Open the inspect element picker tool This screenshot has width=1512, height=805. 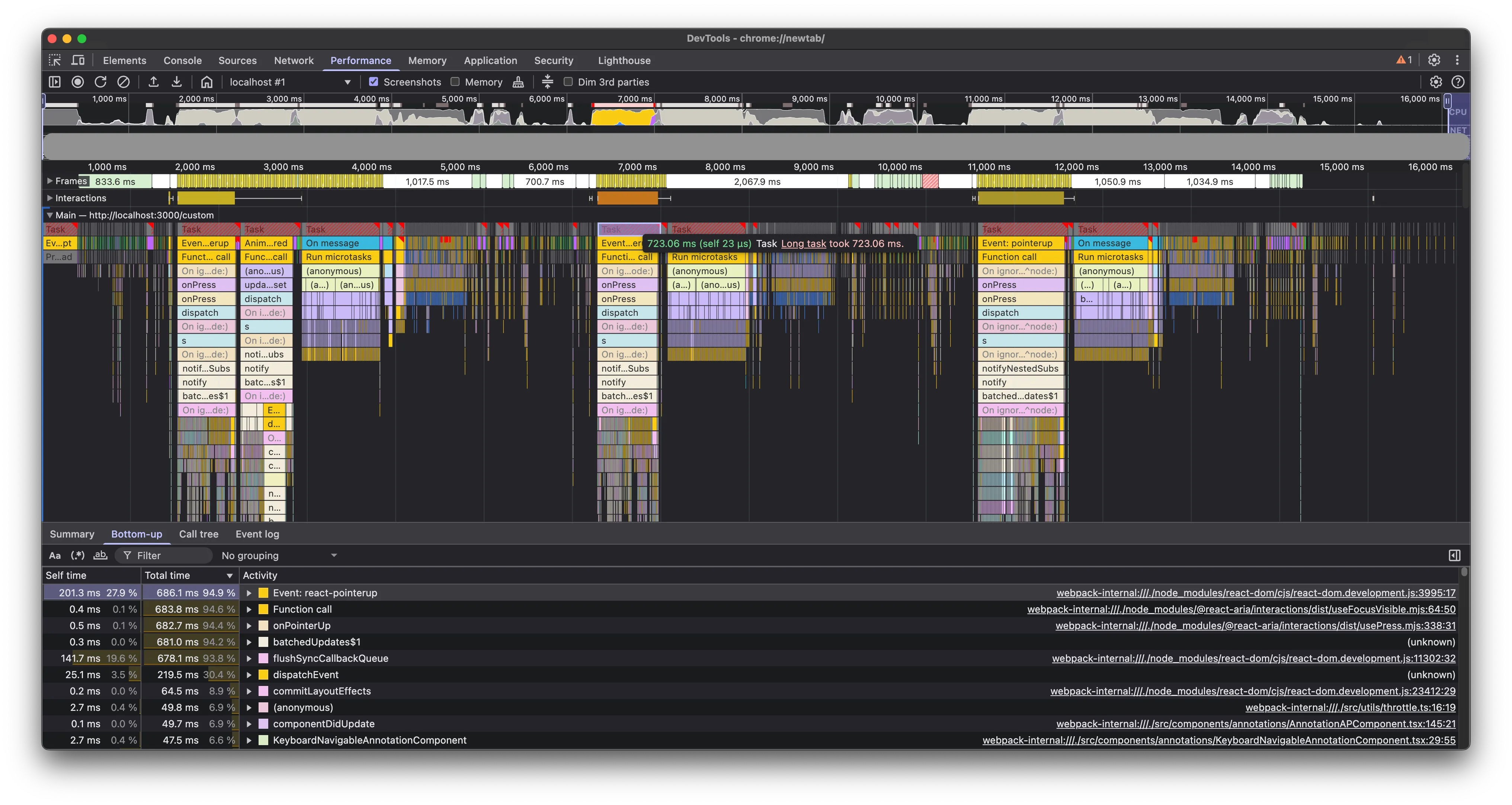(x=55, y=60)
